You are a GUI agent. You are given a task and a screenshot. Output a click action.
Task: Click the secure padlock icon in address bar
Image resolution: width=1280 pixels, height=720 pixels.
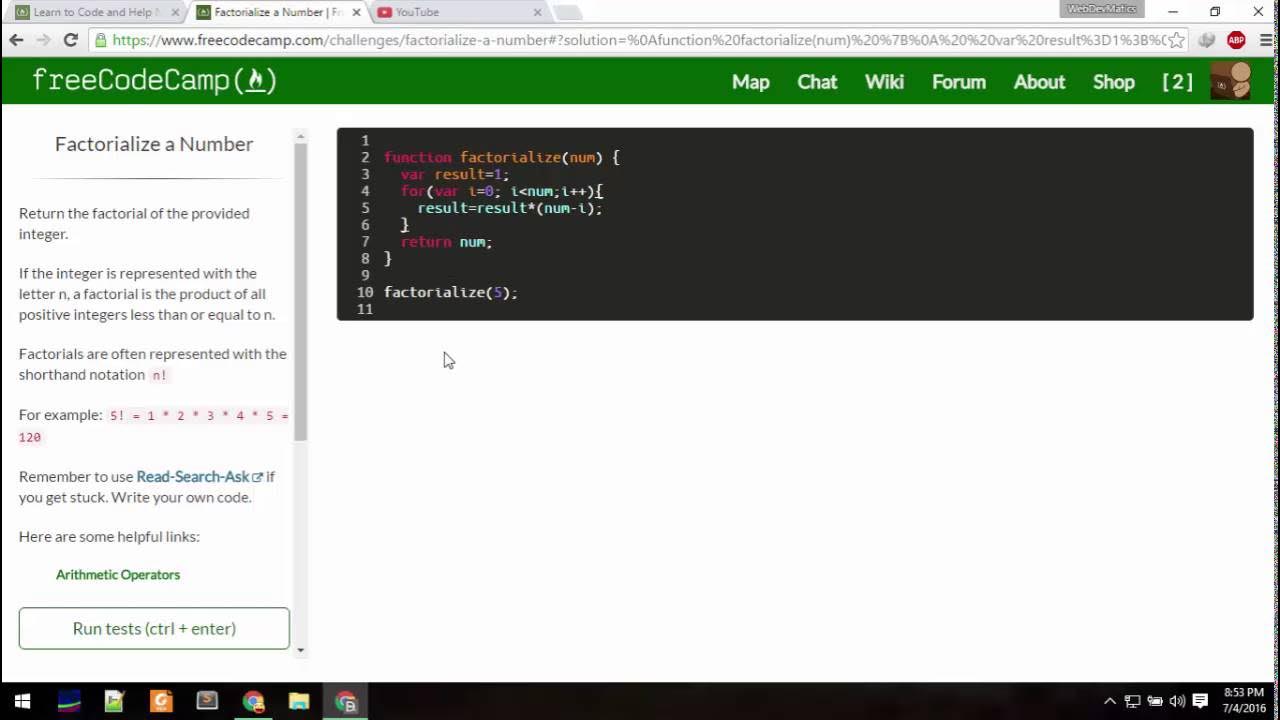click(x=100, y=40)
